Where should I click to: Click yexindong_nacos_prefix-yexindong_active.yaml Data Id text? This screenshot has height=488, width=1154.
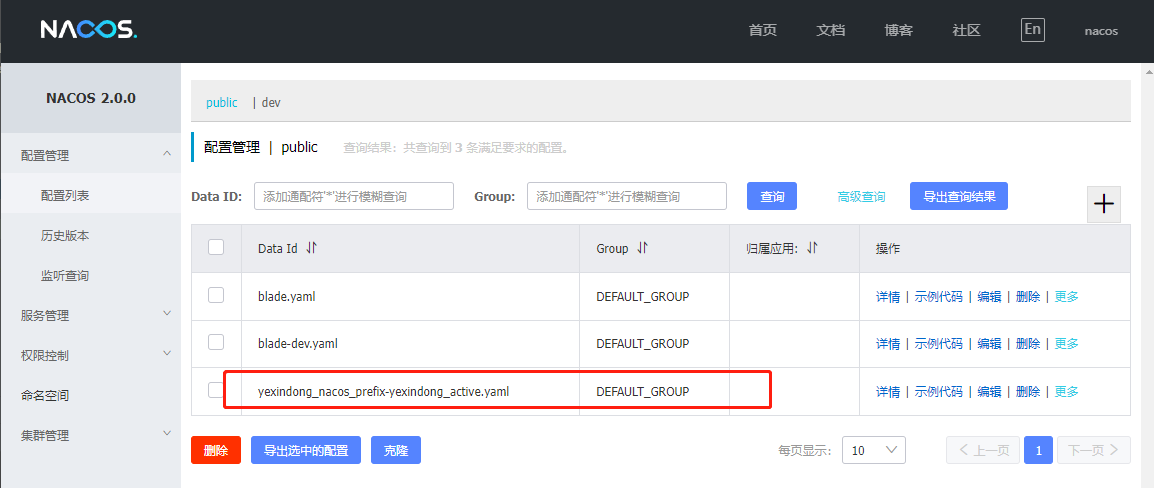click(x=383, y=392)
